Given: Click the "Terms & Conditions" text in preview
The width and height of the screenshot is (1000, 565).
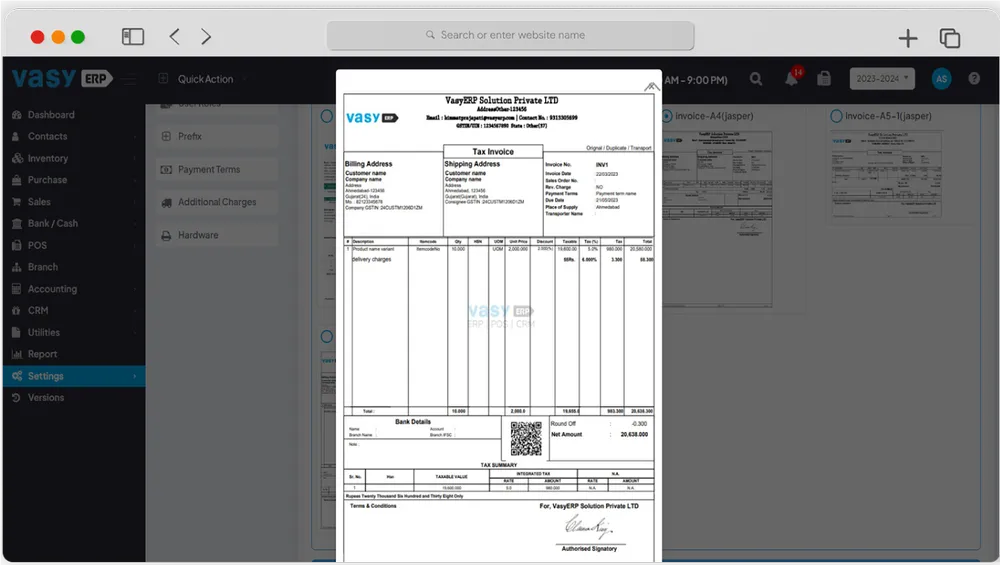Looking at the screenshot, I should tap(373, 506).
